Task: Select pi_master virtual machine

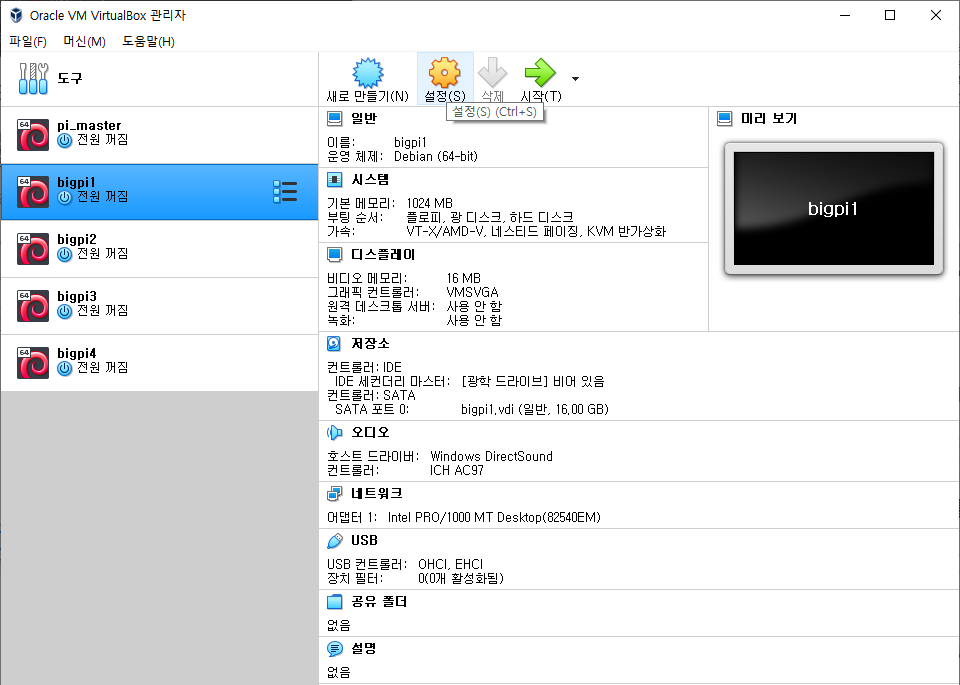Action: (159, 135)
